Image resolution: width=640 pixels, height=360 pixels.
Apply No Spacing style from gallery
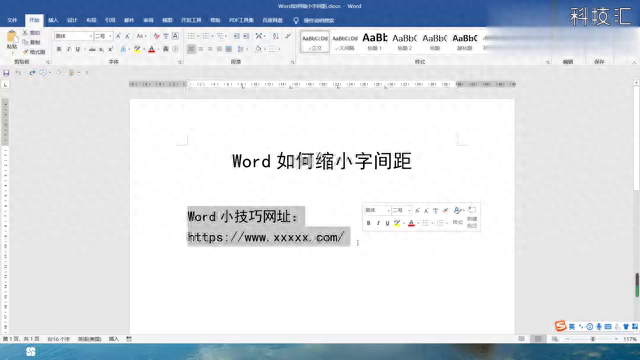(x=345, y=42)
